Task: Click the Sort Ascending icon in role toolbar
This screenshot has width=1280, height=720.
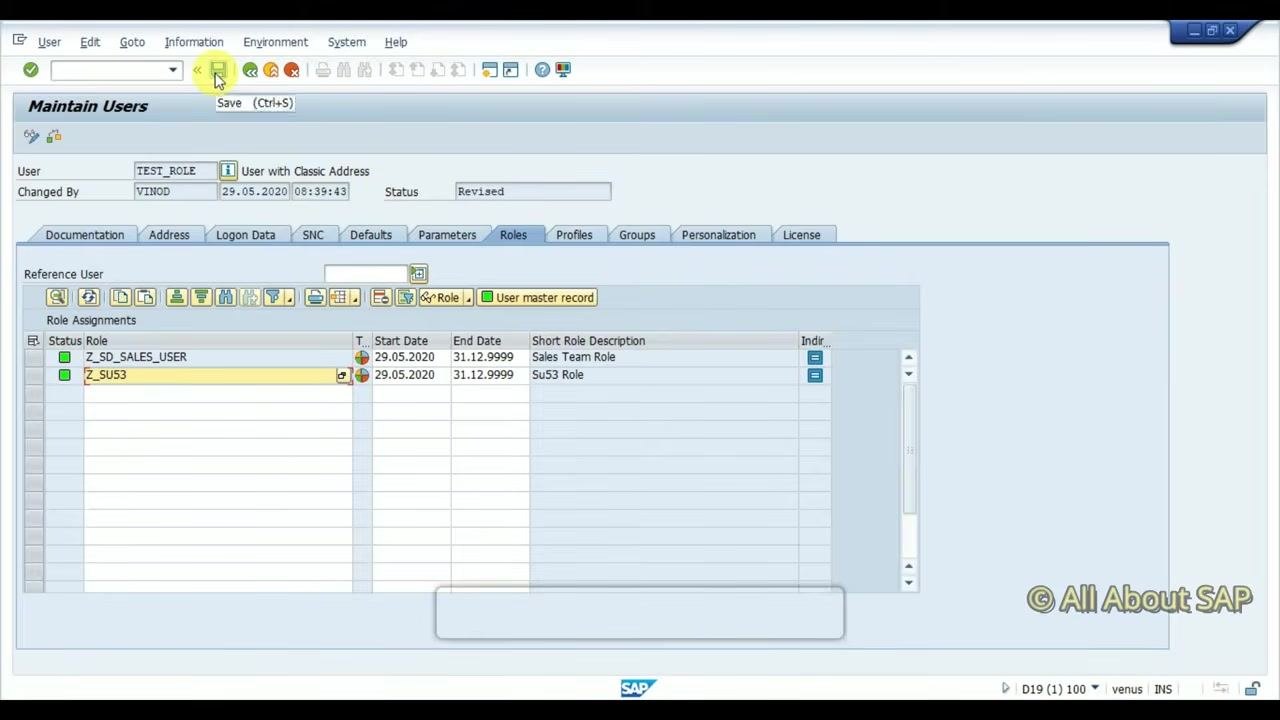Action: pyautogui.click(x=177, y=297)
